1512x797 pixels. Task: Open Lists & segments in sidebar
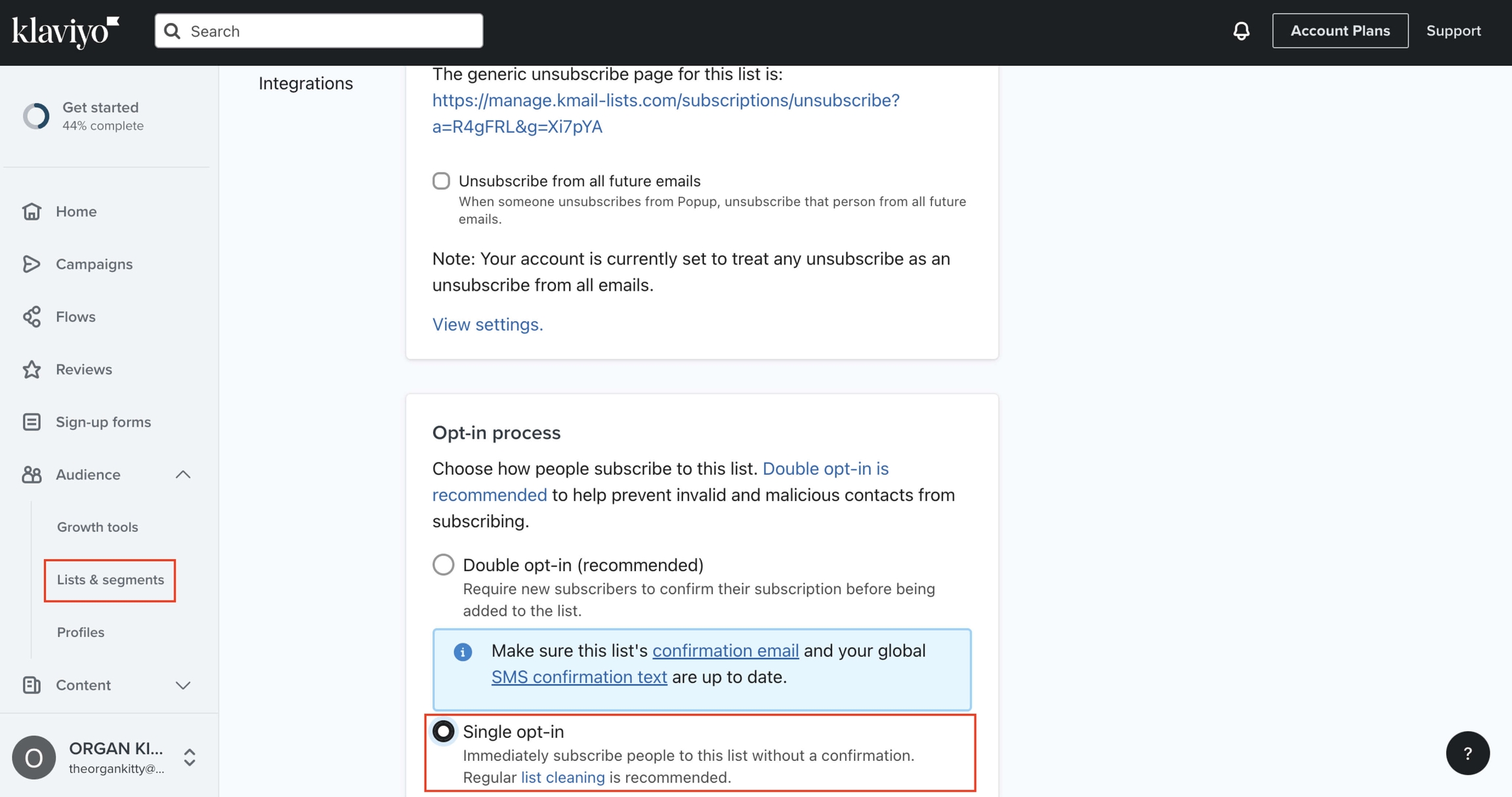pyautogui.click(x=110, y=580)
